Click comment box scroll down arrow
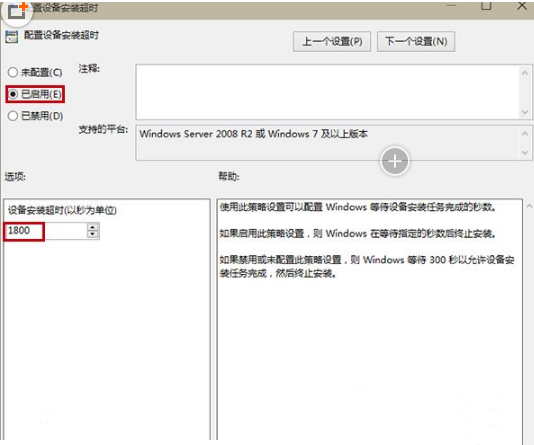Screen dimensions: 534x445 pyautogui.click(x=525, y=112)
